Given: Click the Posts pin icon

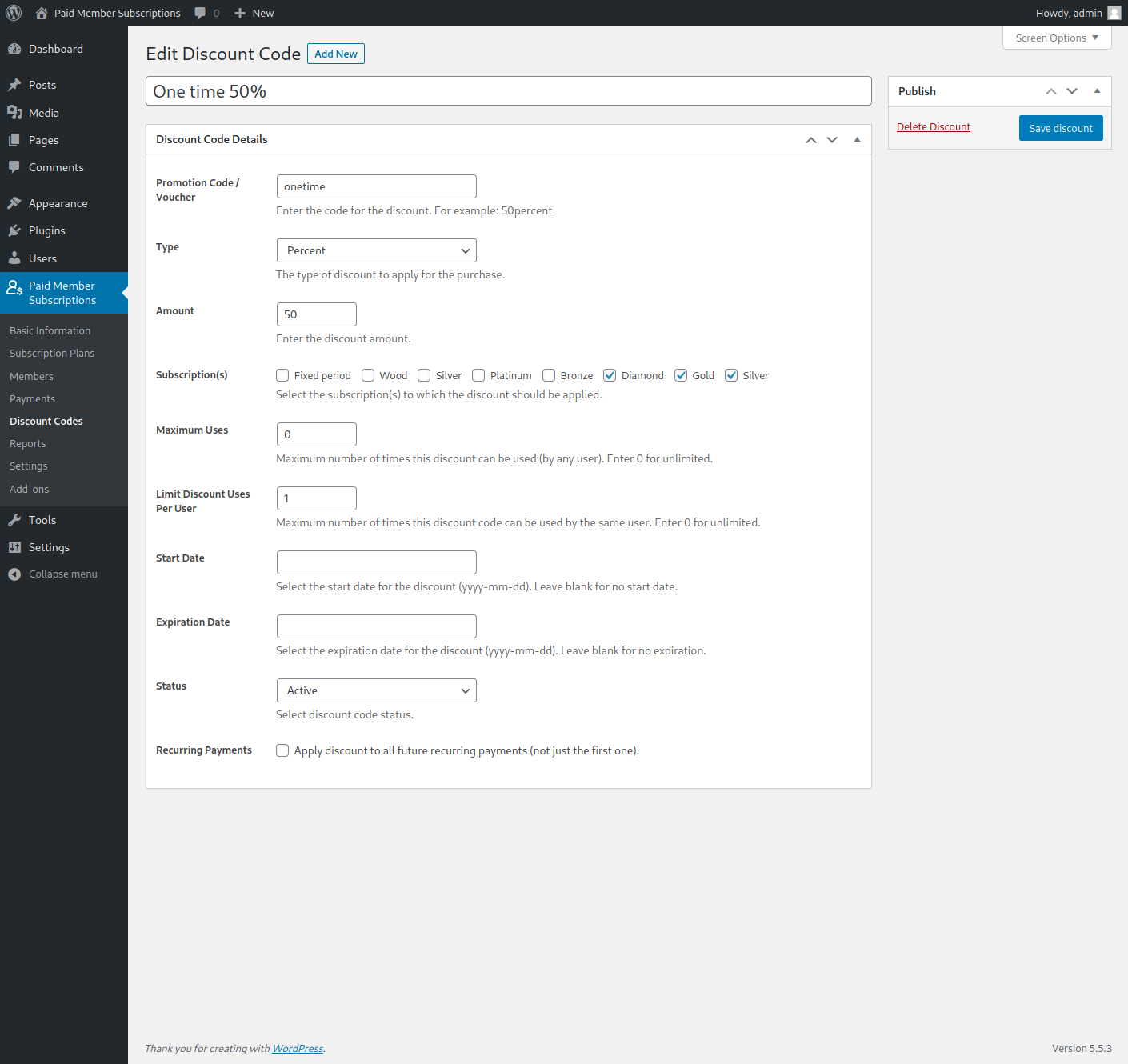Looking at the screenshot, I should point(14,85).
